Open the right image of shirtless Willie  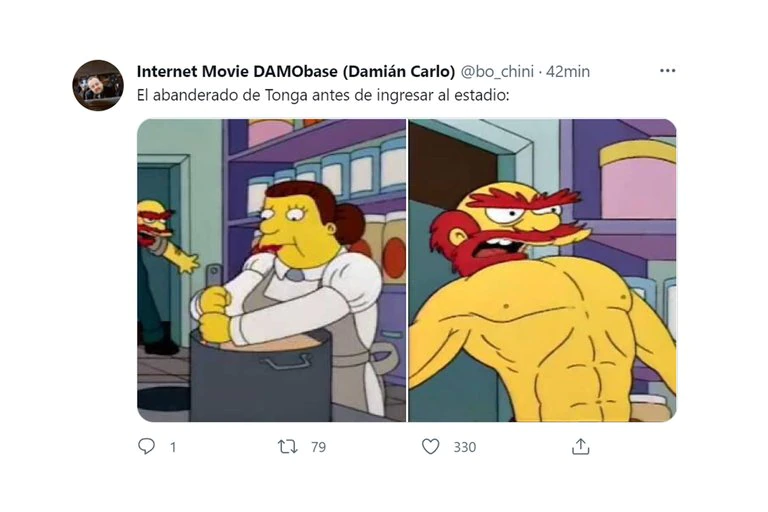point(543,270)
